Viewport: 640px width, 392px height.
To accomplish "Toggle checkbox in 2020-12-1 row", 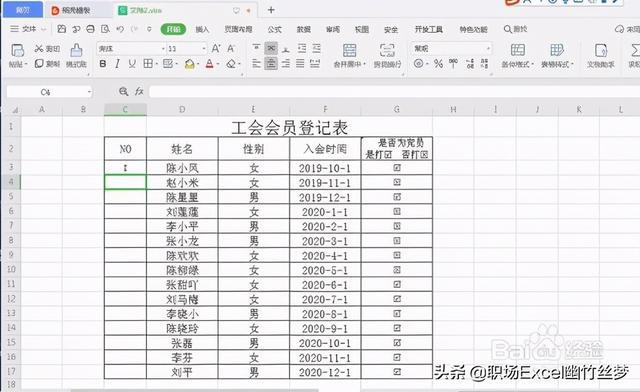I will 397,372.
